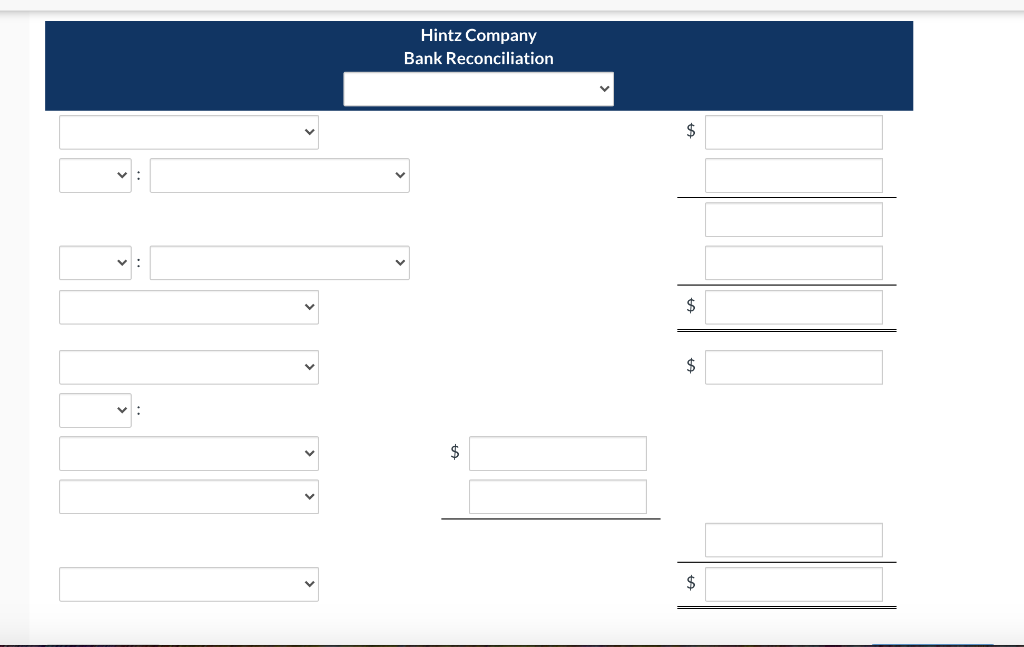Open the bottom adjusted cash balance label dropdown
1024x647 pixels.
point(188,584)
